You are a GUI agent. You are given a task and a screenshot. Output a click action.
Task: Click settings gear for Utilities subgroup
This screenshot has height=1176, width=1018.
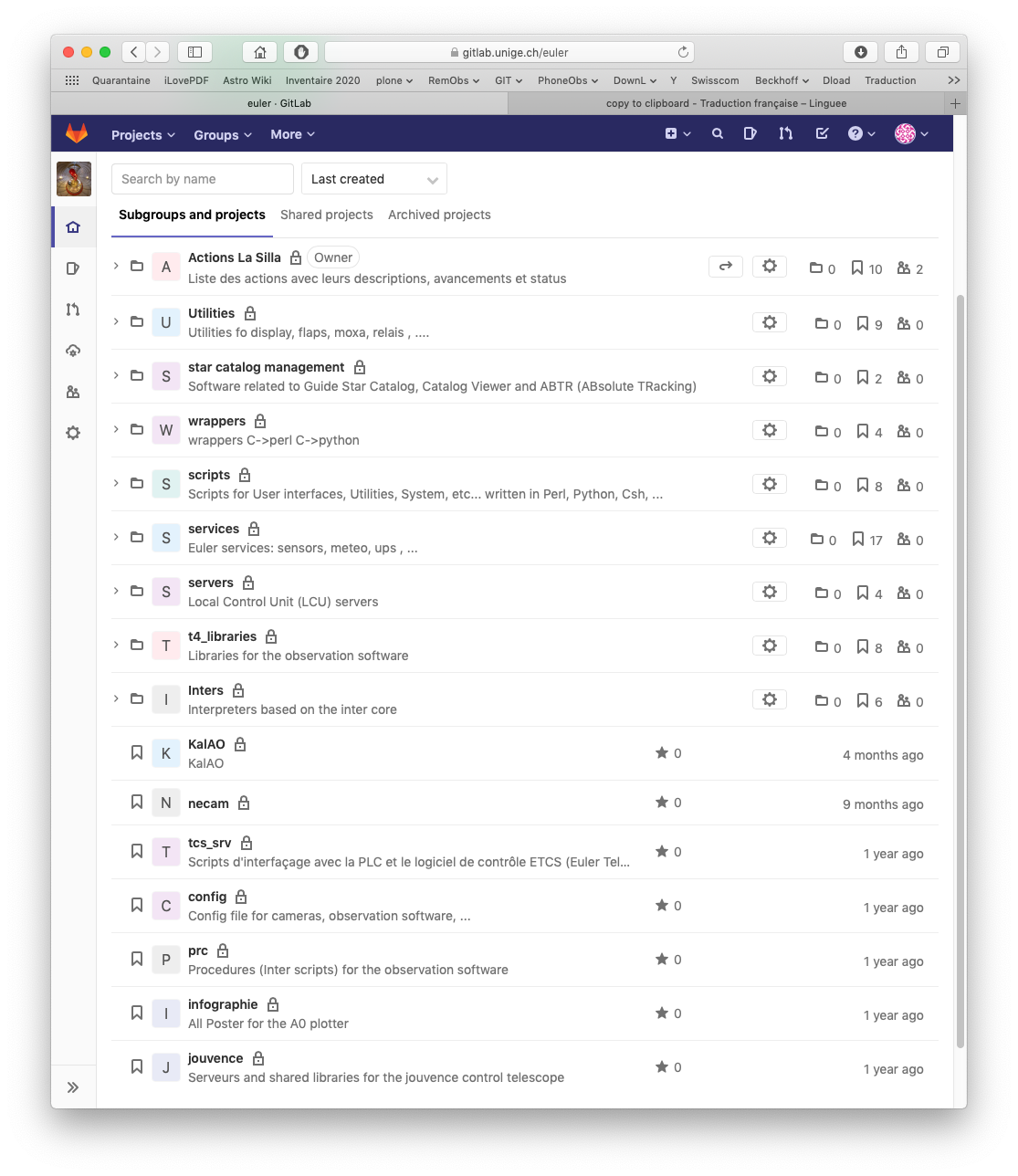click(x=769, y=322)
